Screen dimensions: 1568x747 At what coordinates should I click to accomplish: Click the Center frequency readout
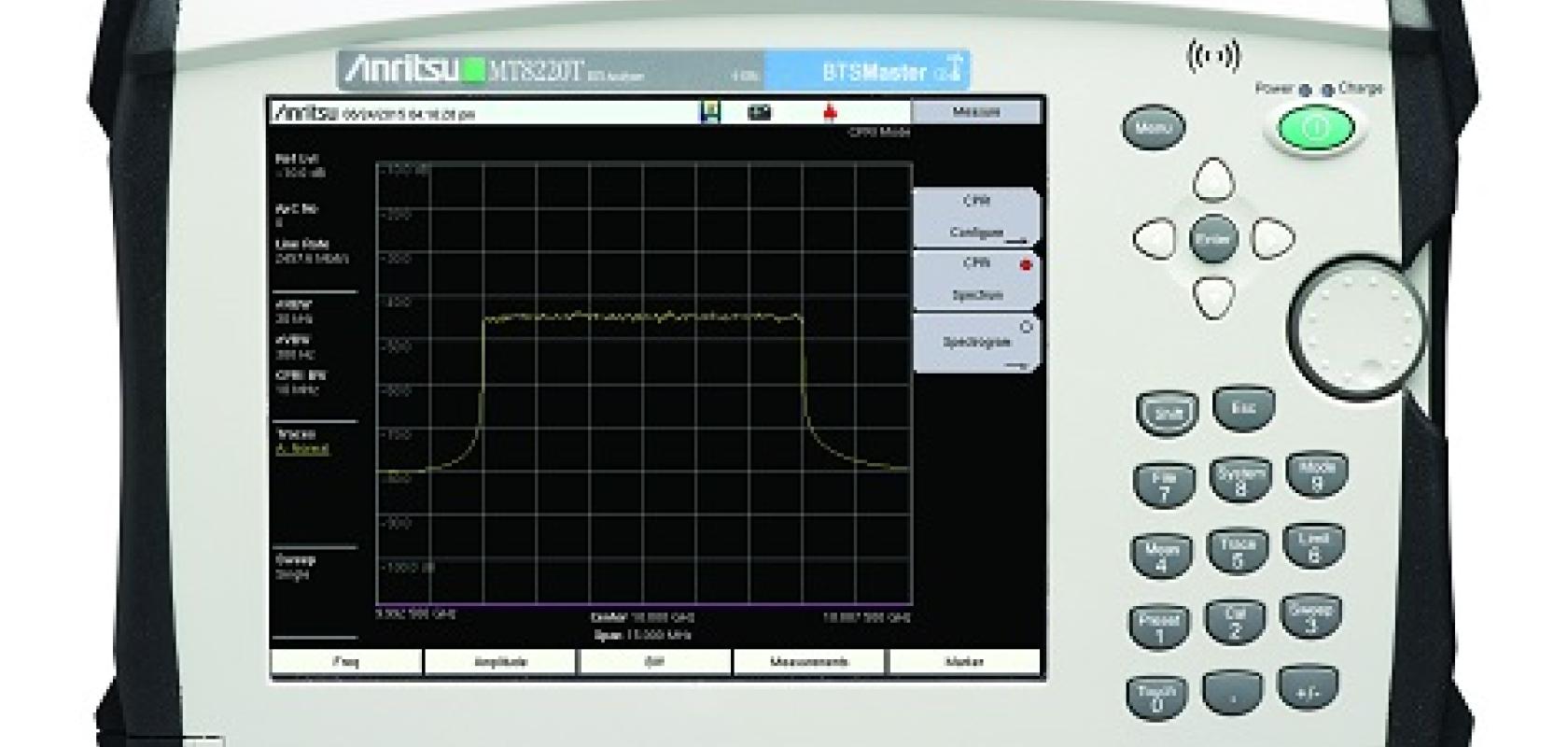[x=642, y=618]
